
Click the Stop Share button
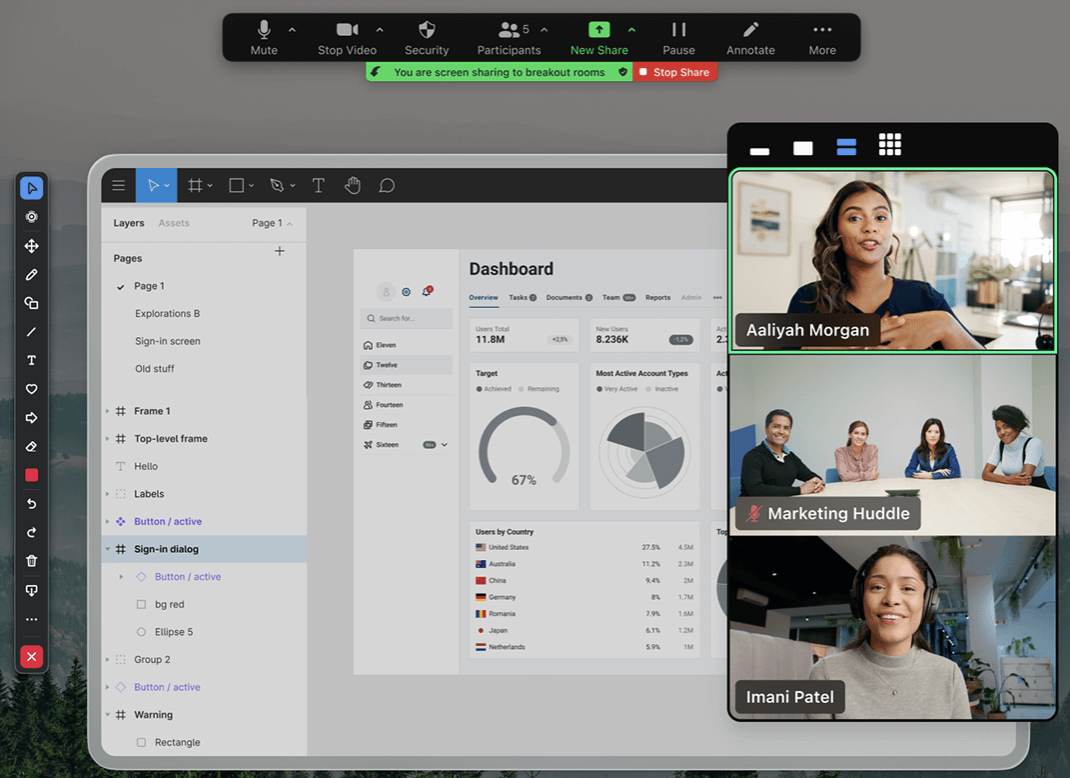675,72
